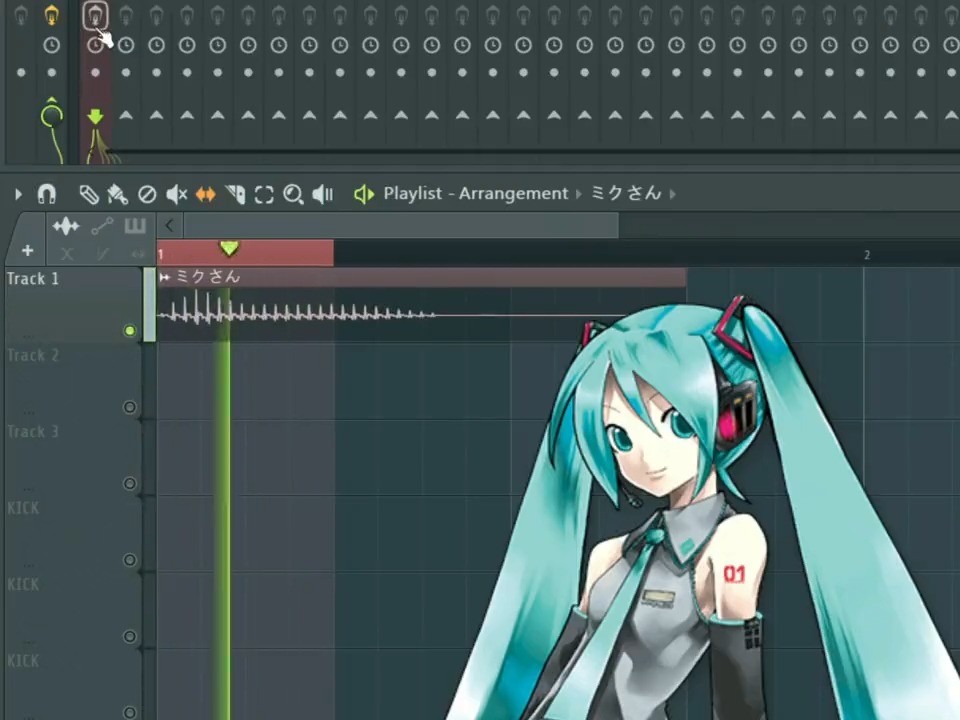Toggle the yellow-lit master mixer track icon

coord(51,15)
